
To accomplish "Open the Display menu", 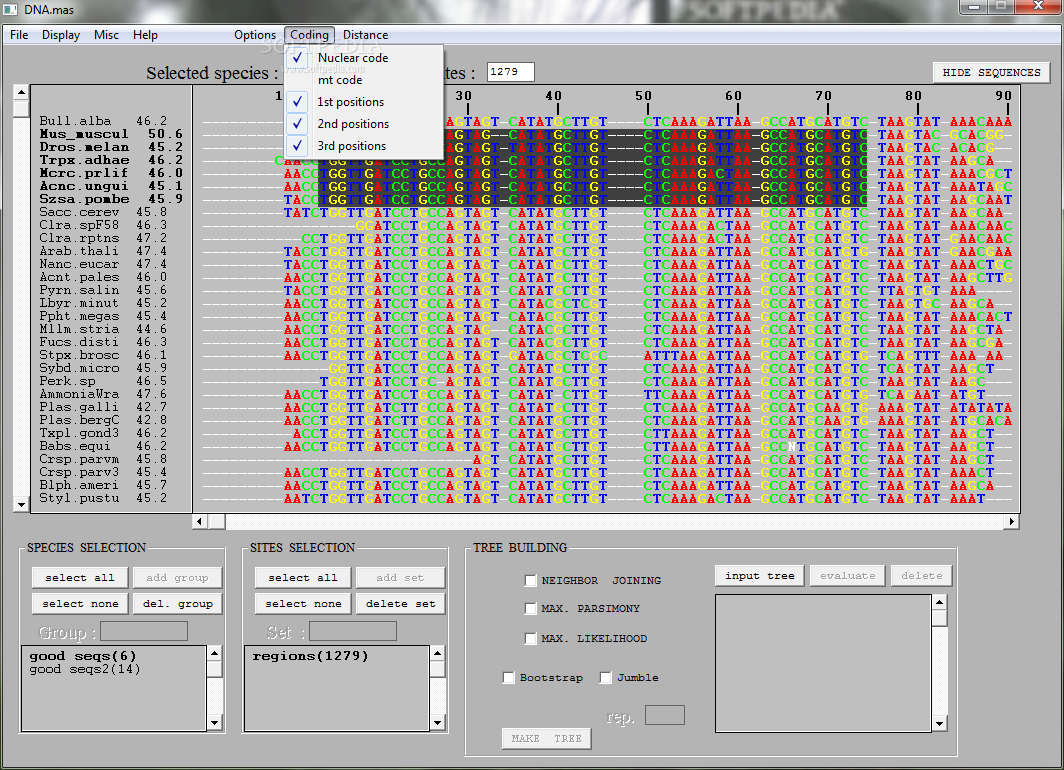I will coord(60,35).
